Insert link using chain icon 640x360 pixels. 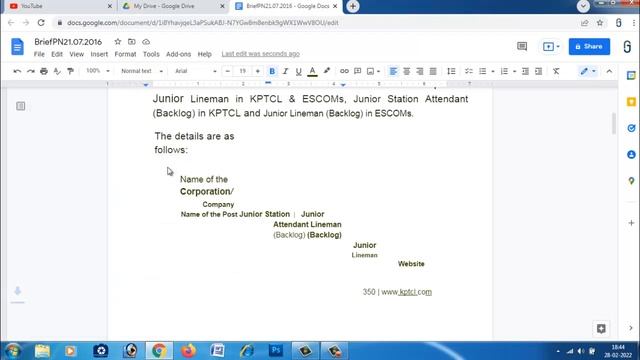tap(344, 71)
